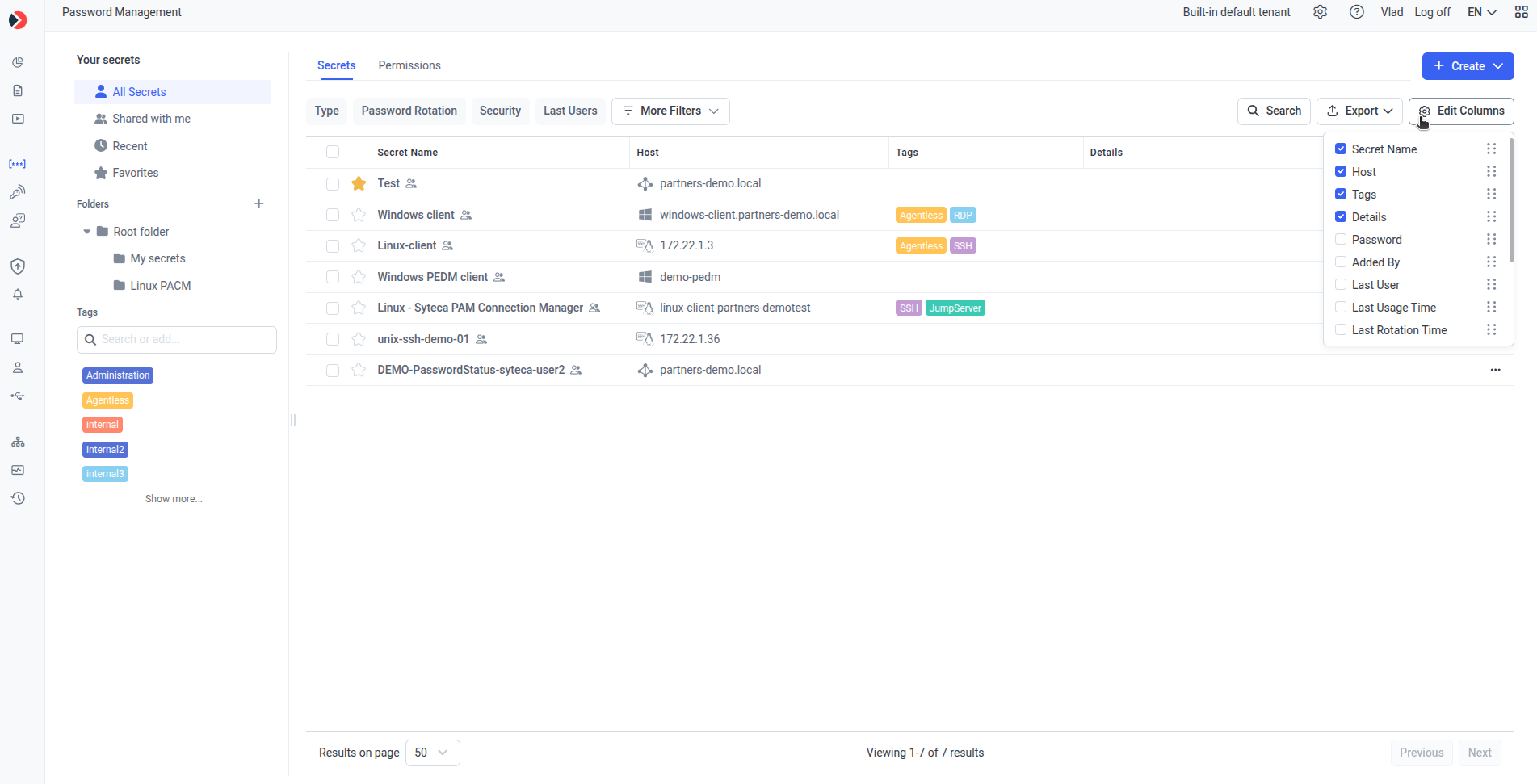Uncheck Details column checkbox
This screenshot has width=1537, height=784.
pos(1341,217)
